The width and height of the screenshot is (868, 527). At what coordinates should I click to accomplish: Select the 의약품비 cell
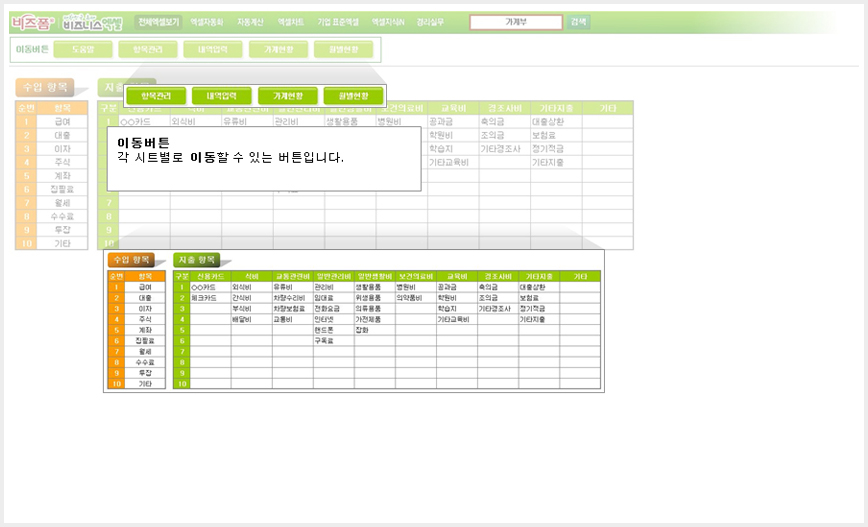click(415, 298)
